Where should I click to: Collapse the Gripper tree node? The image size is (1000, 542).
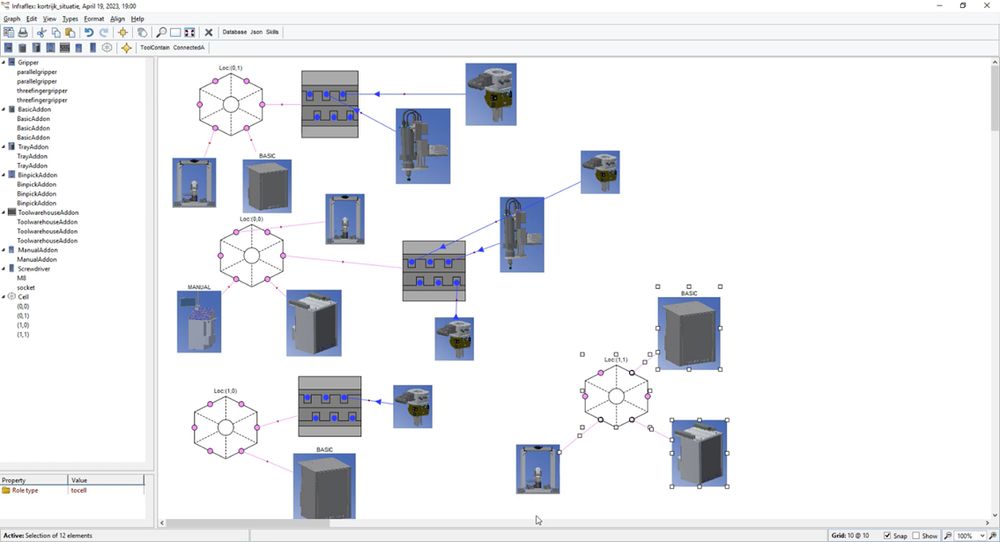3,62
